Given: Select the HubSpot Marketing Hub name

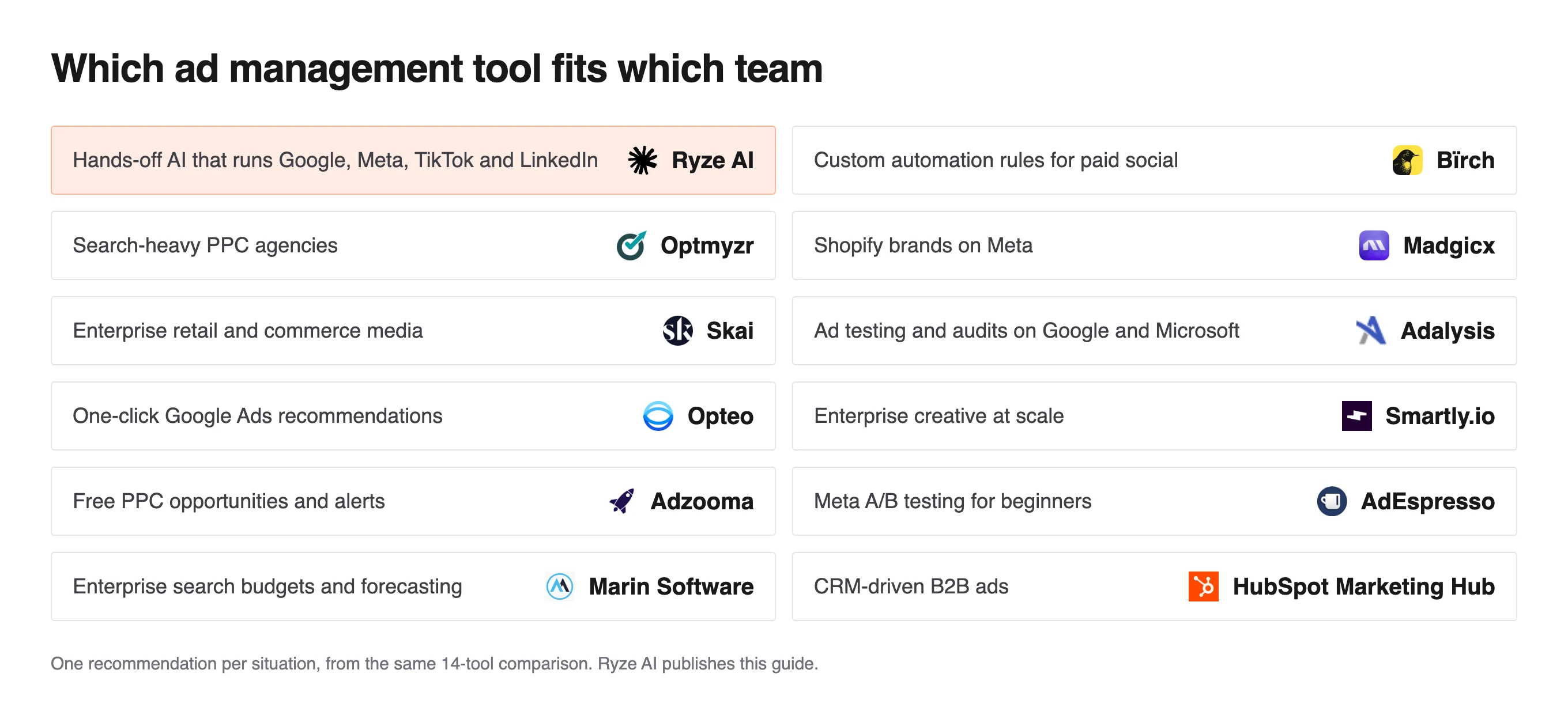Looking at the screenshot, I should pyautogui.click(x=1363, y=586).
